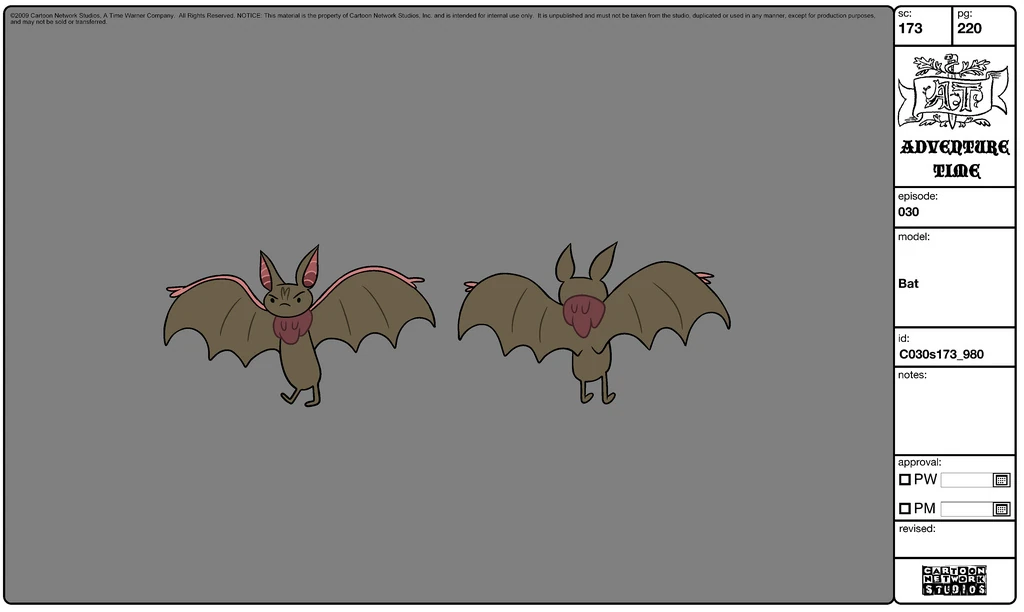Select the back-view bat drawing
1024x612 pixels.
pyautogui.click(x=594, y=323)
